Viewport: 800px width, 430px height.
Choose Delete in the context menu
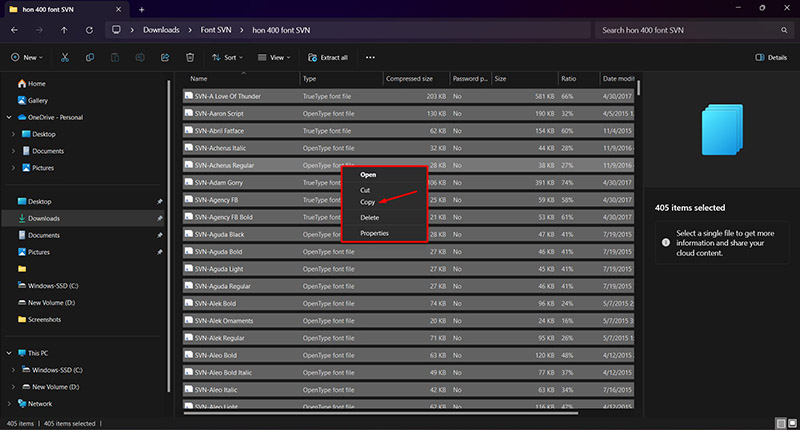point(369,217)
